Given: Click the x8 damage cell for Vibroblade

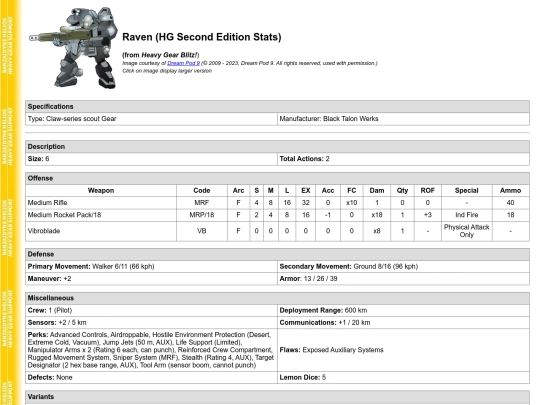Looking at the screenshot, I should 377,231.
